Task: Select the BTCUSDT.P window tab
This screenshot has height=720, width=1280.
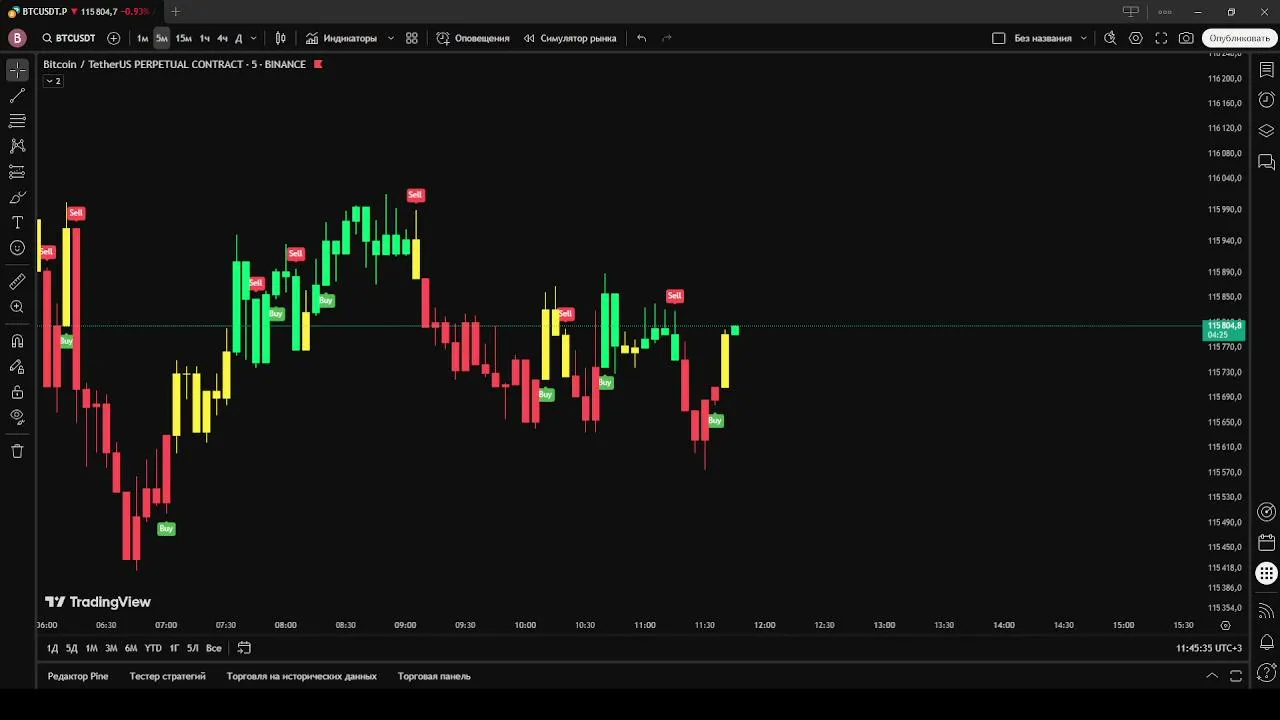Action: [80, 12]
